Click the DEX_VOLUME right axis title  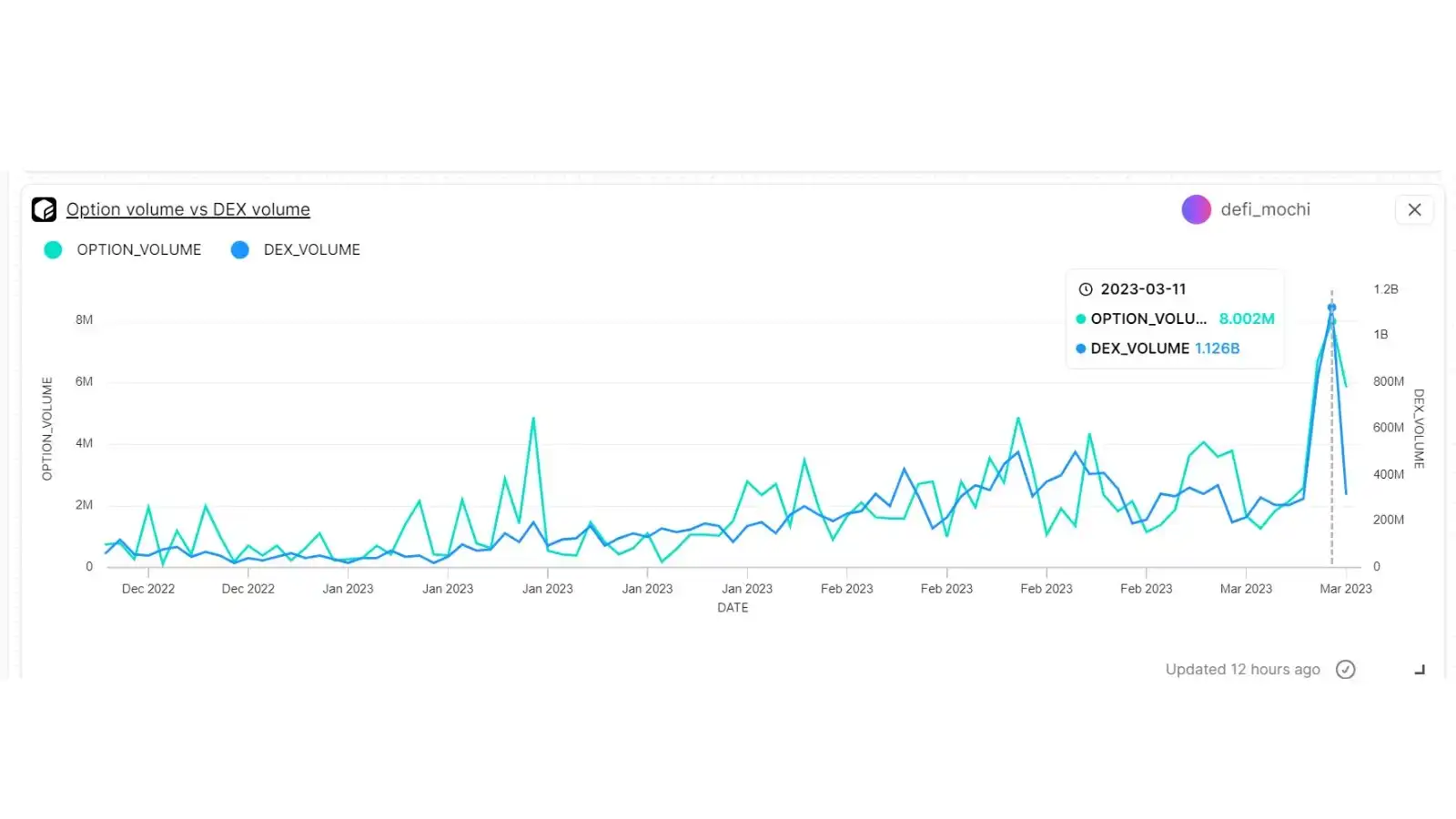[1419, 429]
